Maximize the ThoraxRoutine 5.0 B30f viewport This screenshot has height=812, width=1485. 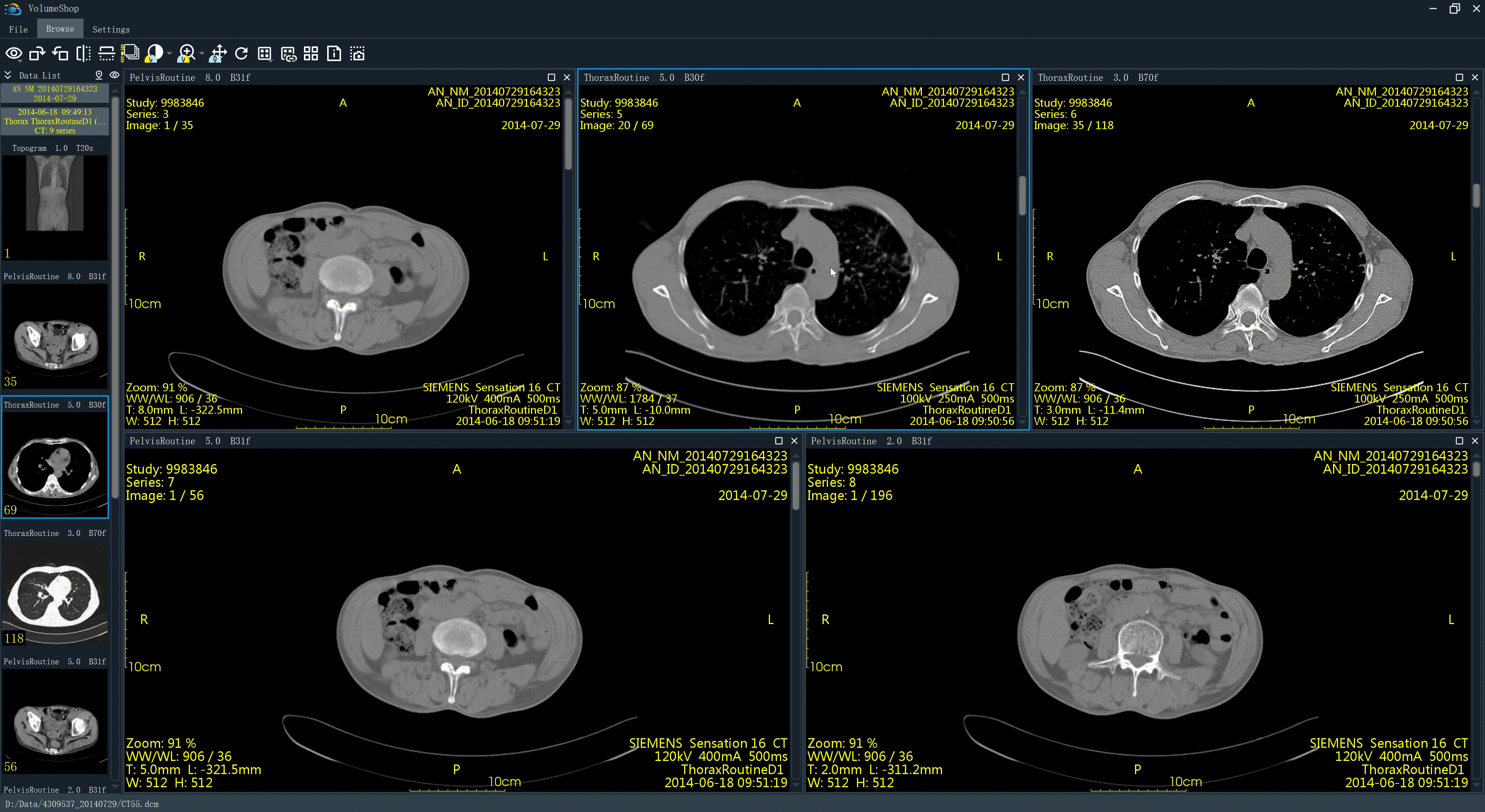(x=1005, y=77)
